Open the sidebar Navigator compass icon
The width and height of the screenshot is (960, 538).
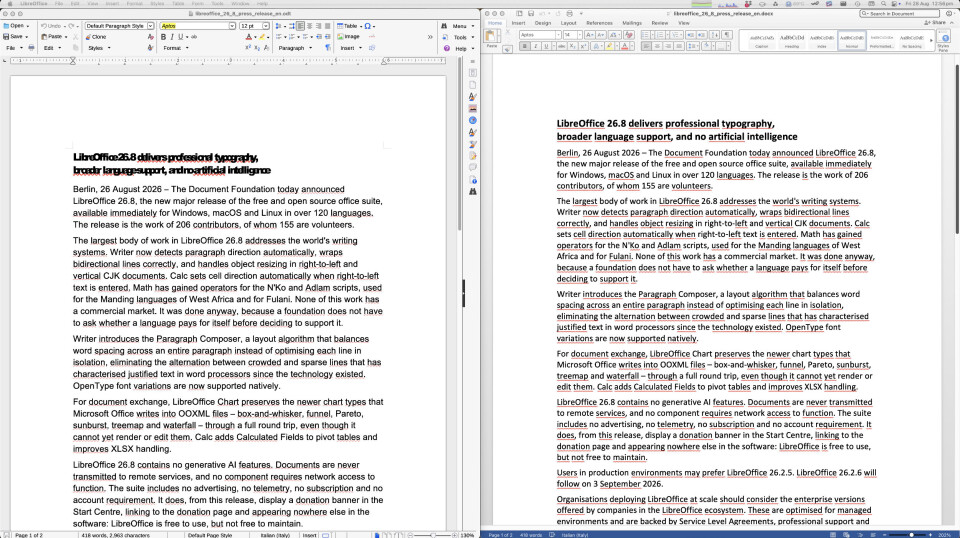[x=473, y=120]
